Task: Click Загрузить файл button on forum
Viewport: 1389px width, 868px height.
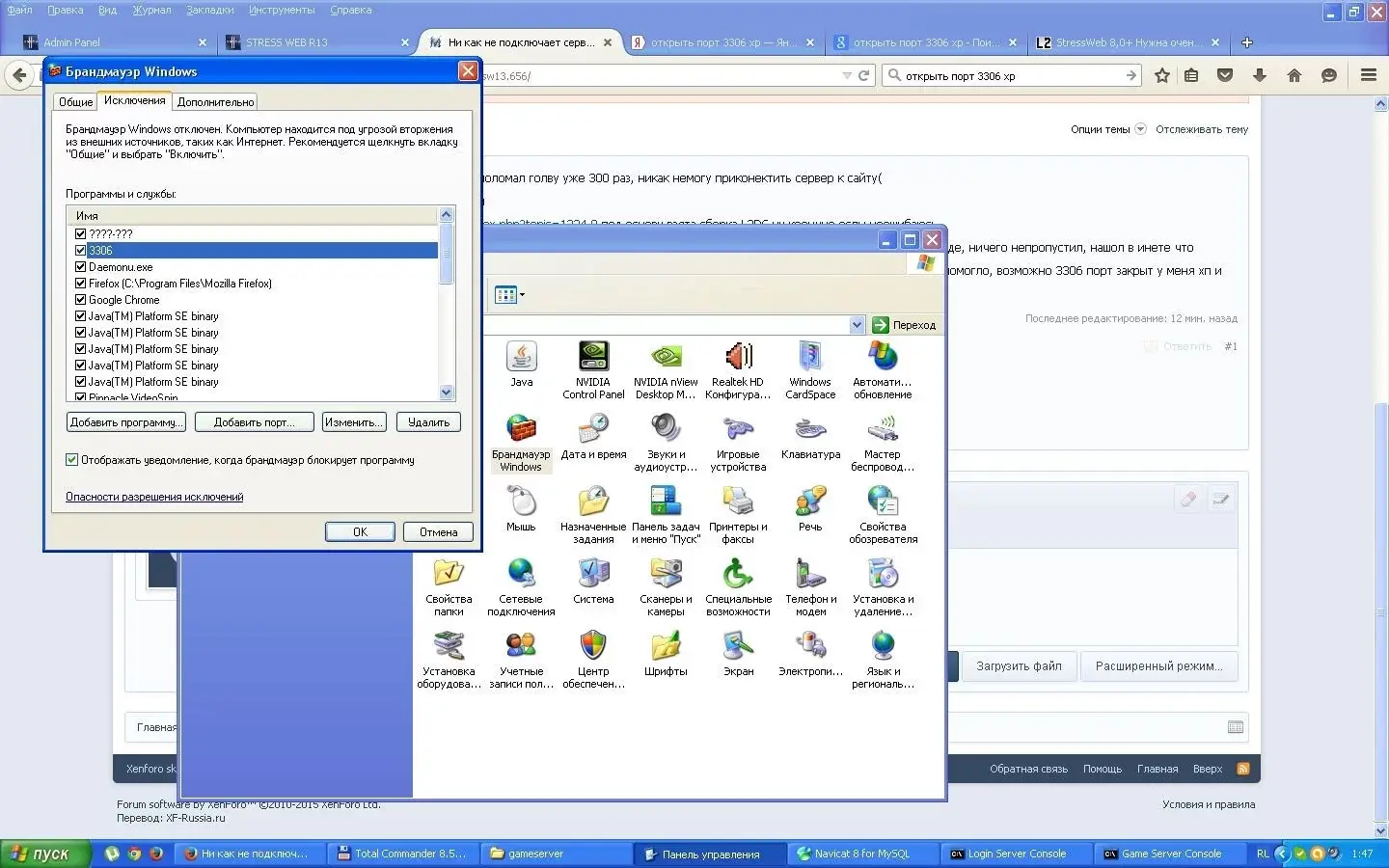Action: pos(1019,666)
